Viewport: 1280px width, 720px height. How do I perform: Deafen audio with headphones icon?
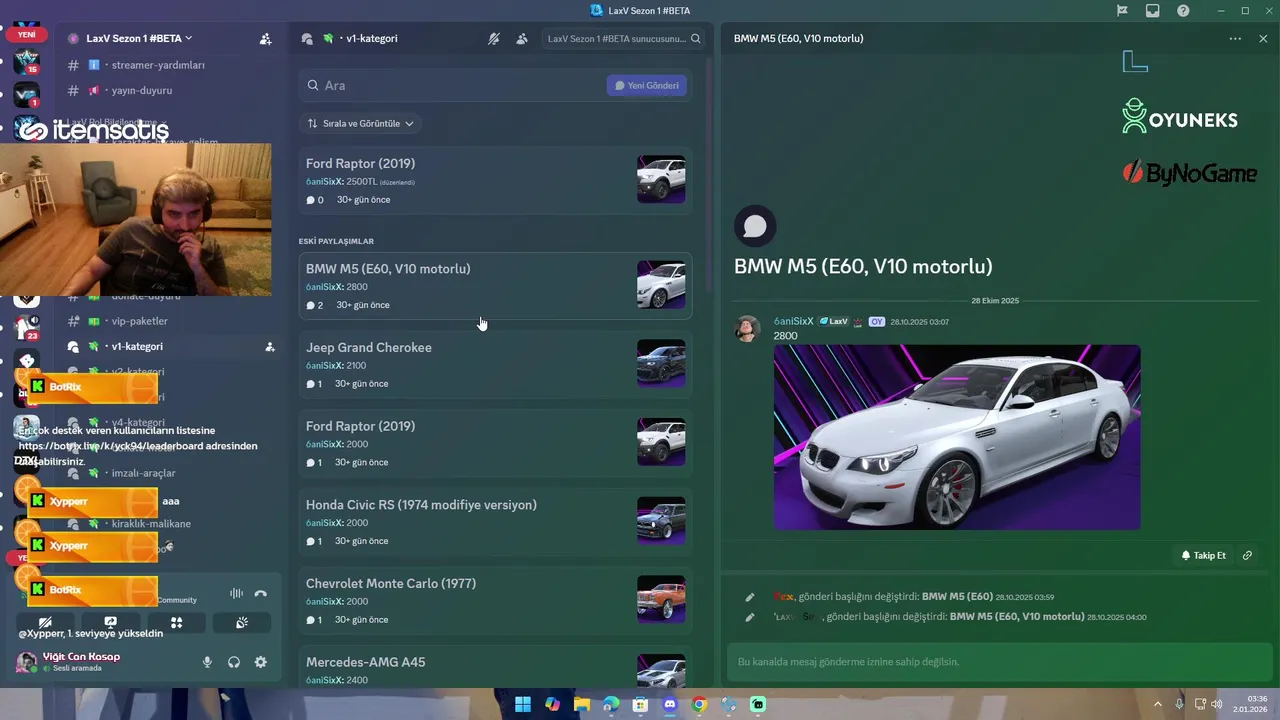(234, 662)
